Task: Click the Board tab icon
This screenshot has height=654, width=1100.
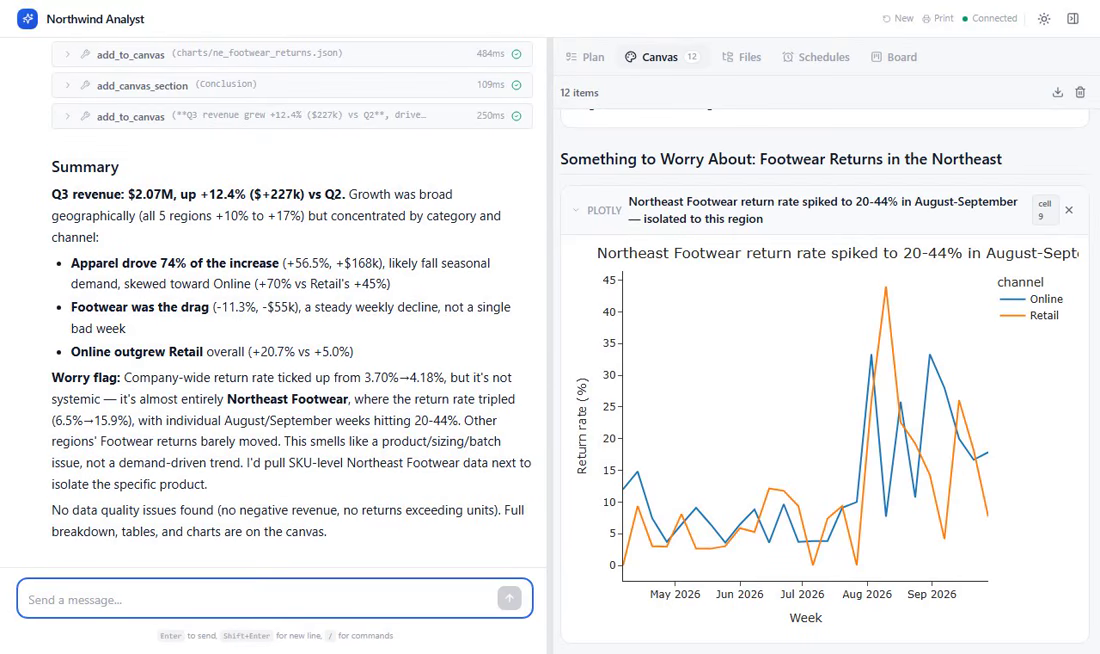Action: (876, 57)
